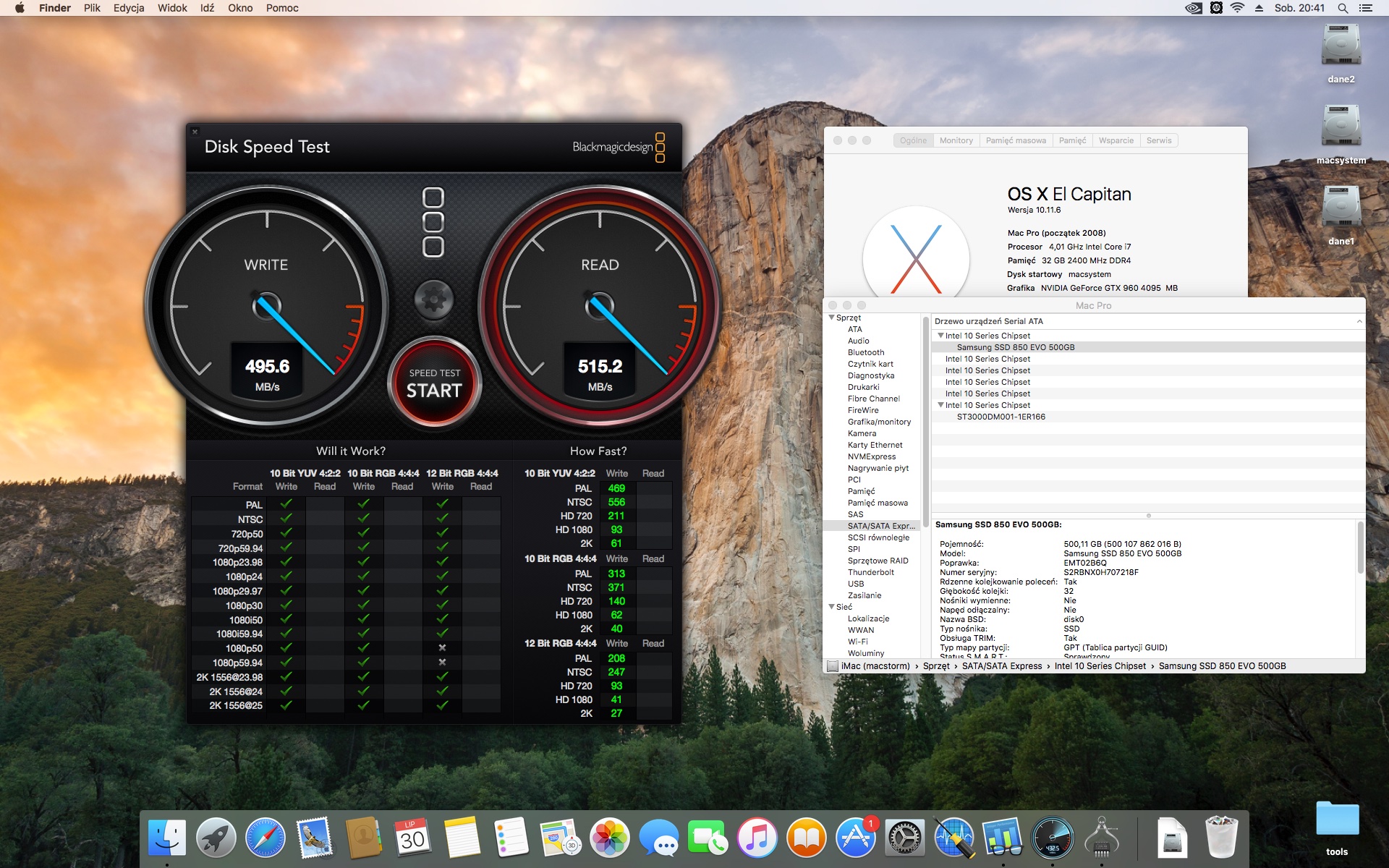Click the Wi-Fi status menu icon
This screenshot has height=868, width=1389.
pos(1237,8)
